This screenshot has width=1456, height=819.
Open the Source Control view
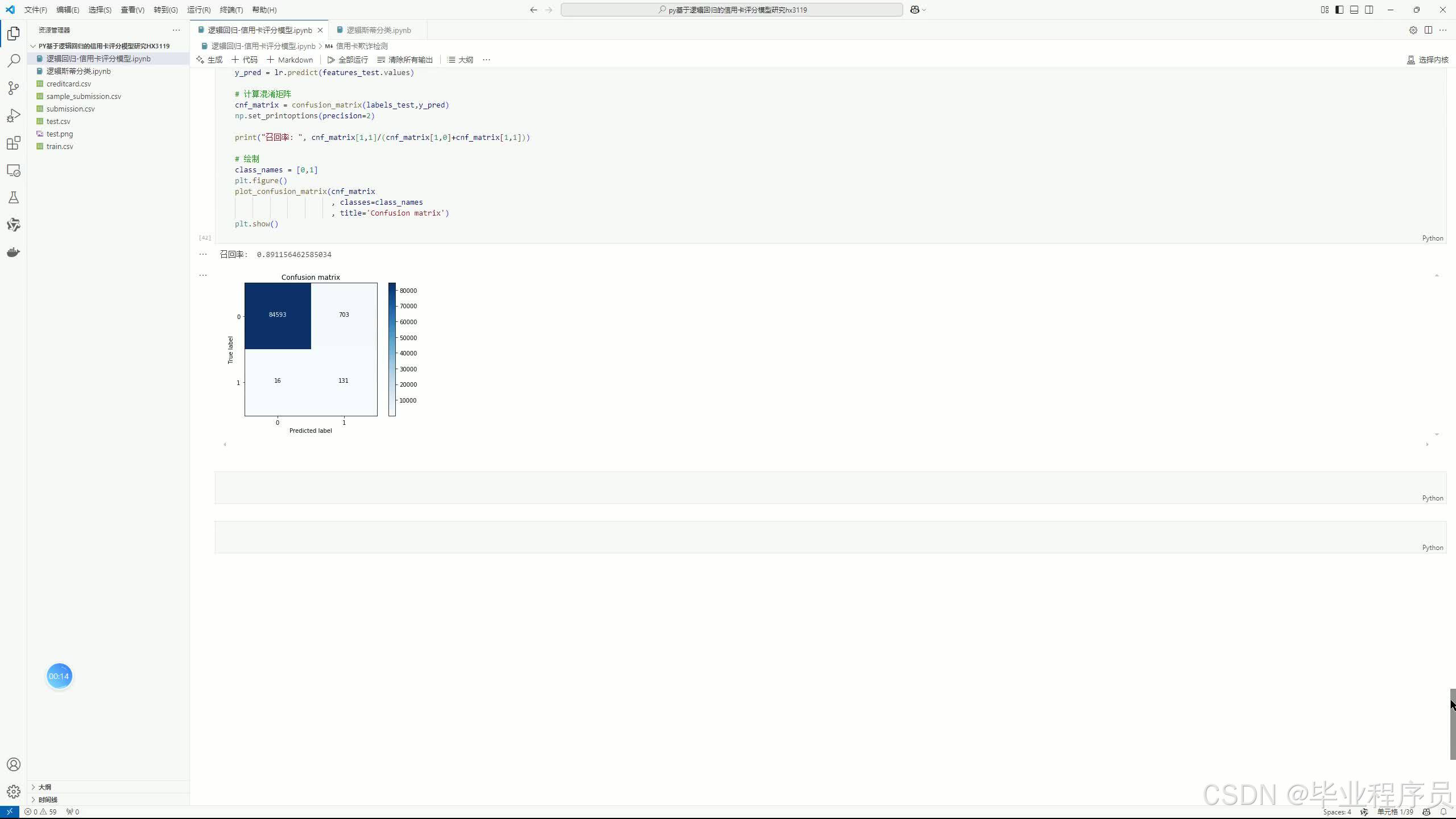pyautogui.click(x=14, y=88)
